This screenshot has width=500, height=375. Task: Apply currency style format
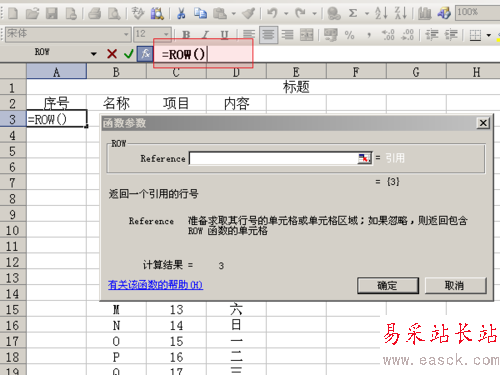(x=331, y=34)
